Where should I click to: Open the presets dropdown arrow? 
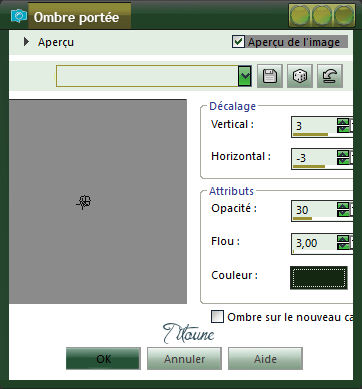245,76
